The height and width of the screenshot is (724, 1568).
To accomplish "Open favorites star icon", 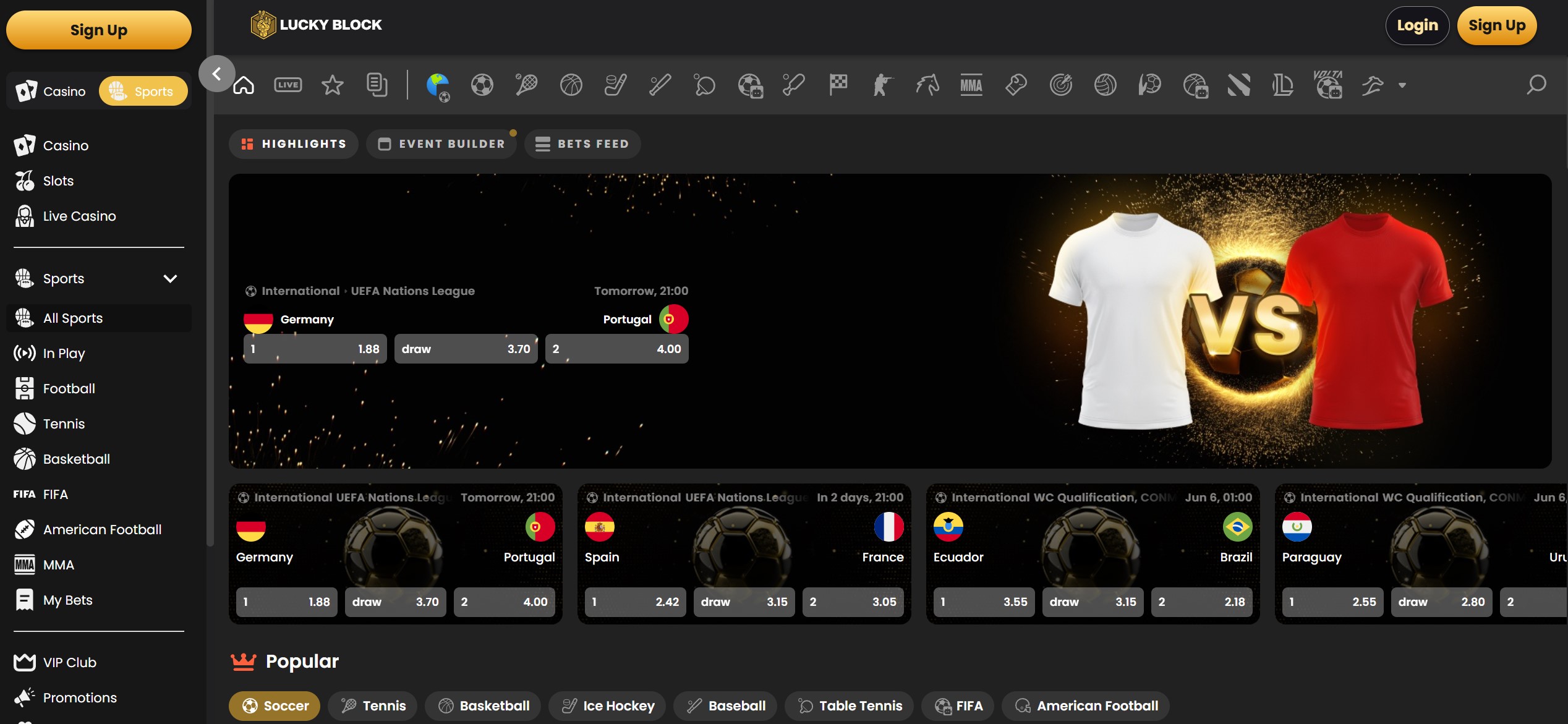I will coord(333,85).
